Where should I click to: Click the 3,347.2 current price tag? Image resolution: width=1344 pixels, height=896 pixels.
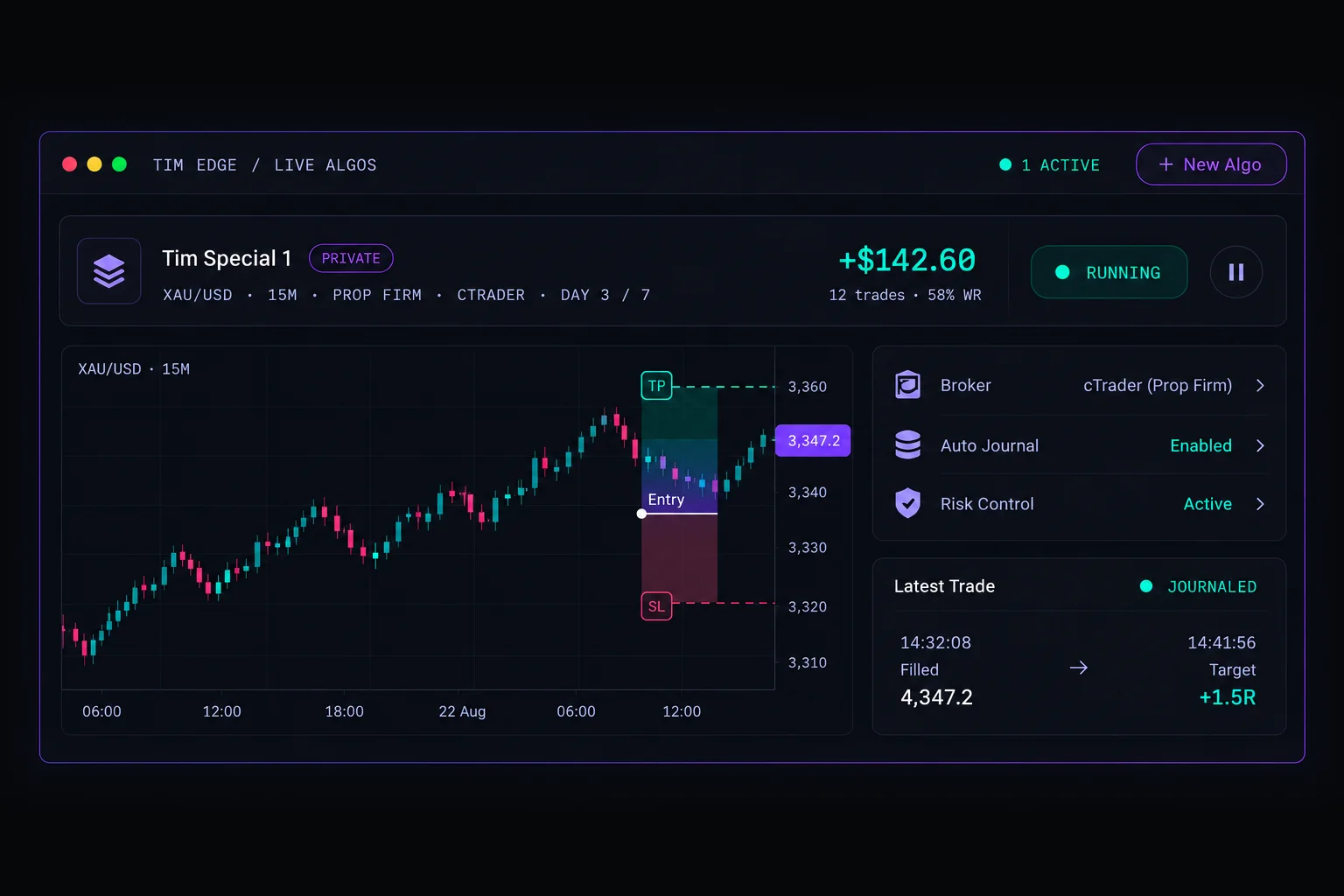click(x=813, y=440)
